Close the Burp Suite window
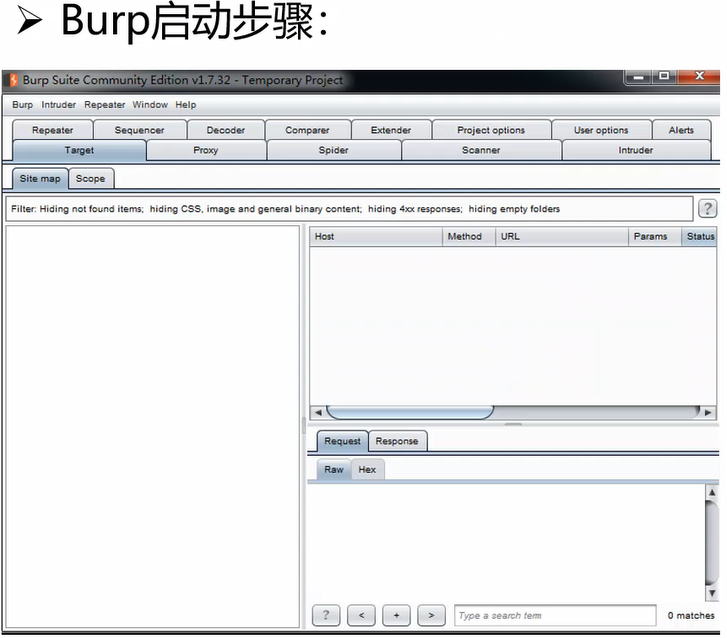 (x=699, y=77)
